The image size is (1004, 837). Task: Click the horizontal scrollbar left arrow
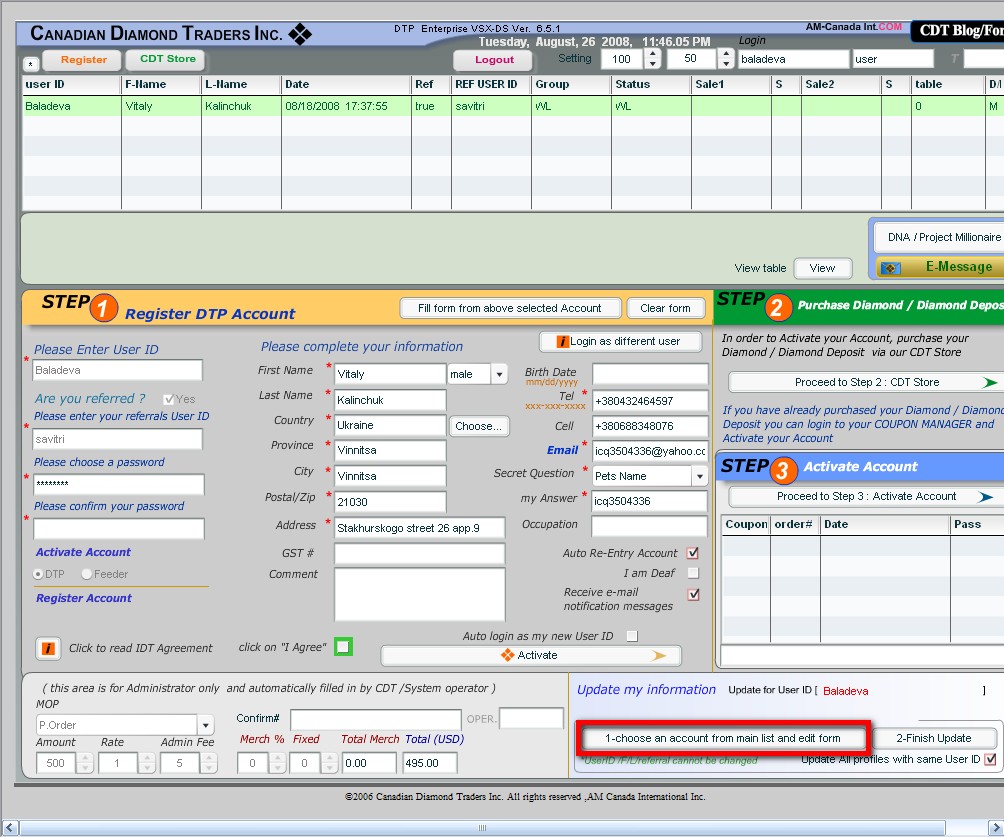click(x=10, y=827)
